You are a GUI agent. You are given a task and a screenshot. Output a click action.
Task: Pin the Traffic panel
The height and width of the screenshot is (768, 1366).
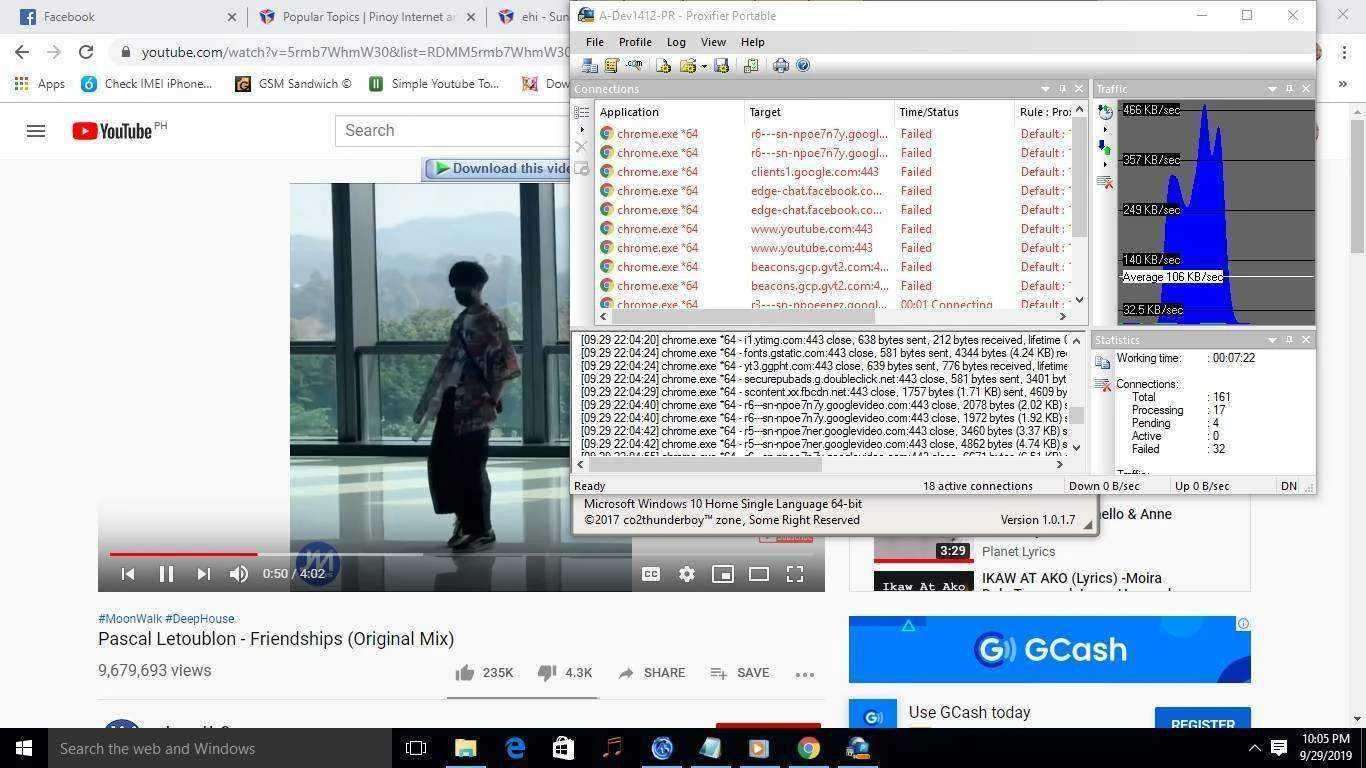click(1289, 89)
